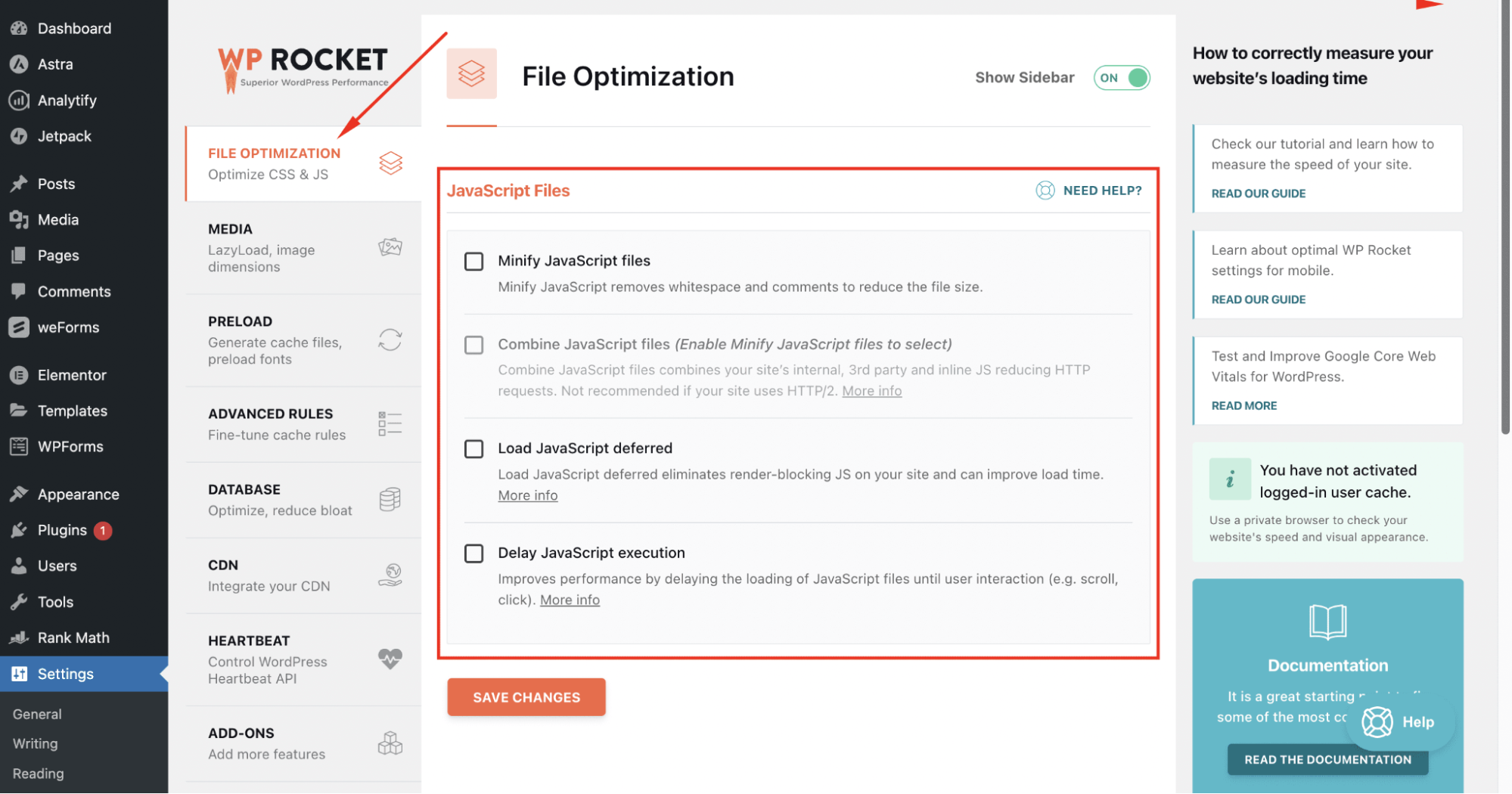Viewport: 1512px width, 794px height.
Task: Click the File Optimization header layers icon
Action: [472, 73]
